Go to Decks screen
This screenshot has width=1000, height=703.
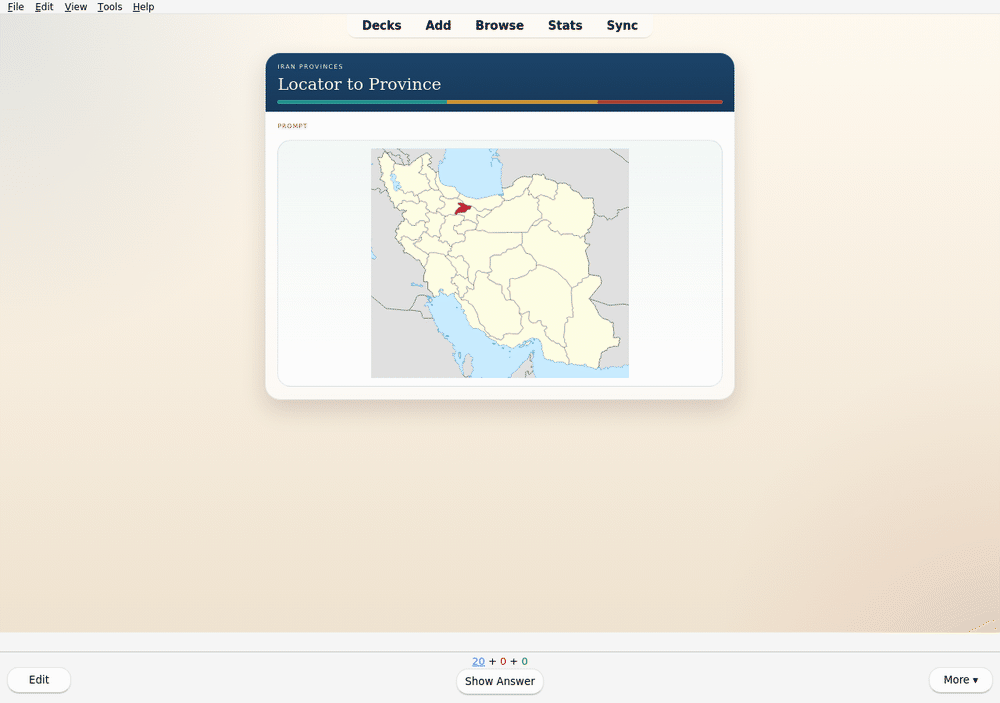tap(381, 26)
